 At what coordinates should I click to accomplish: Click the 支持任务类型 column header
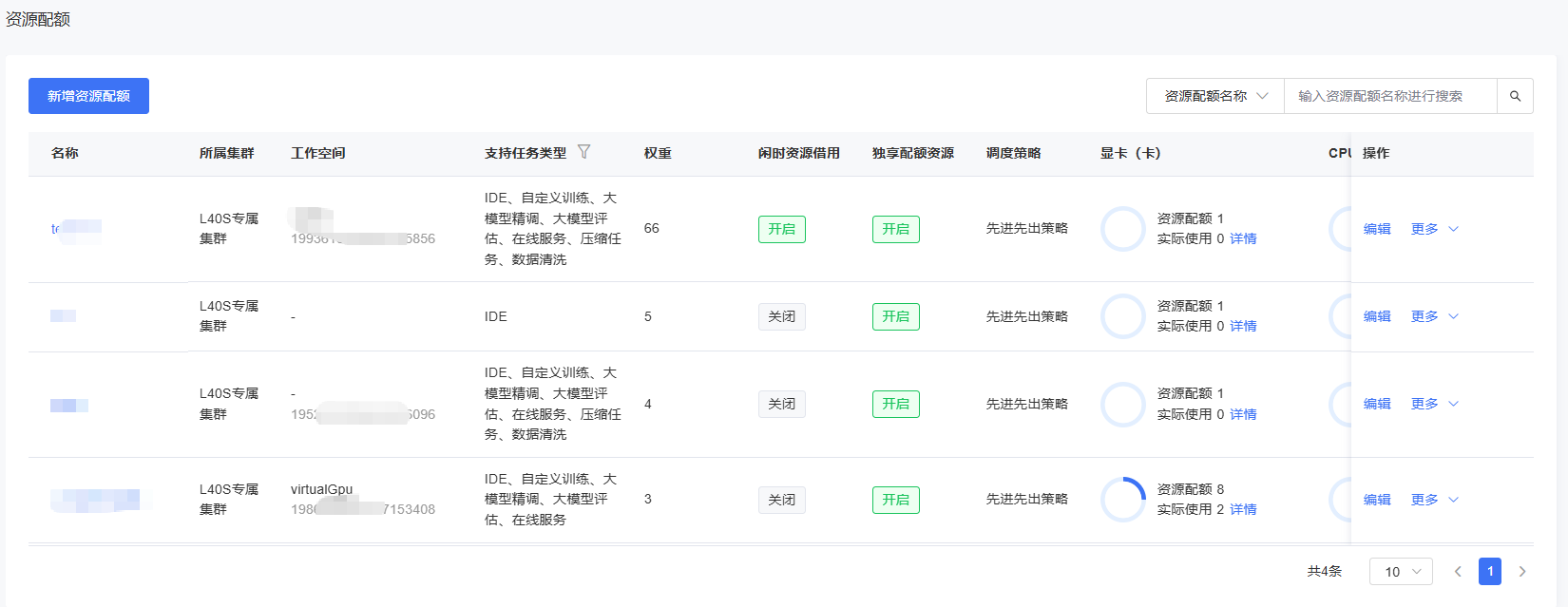(x=525, y=153)
